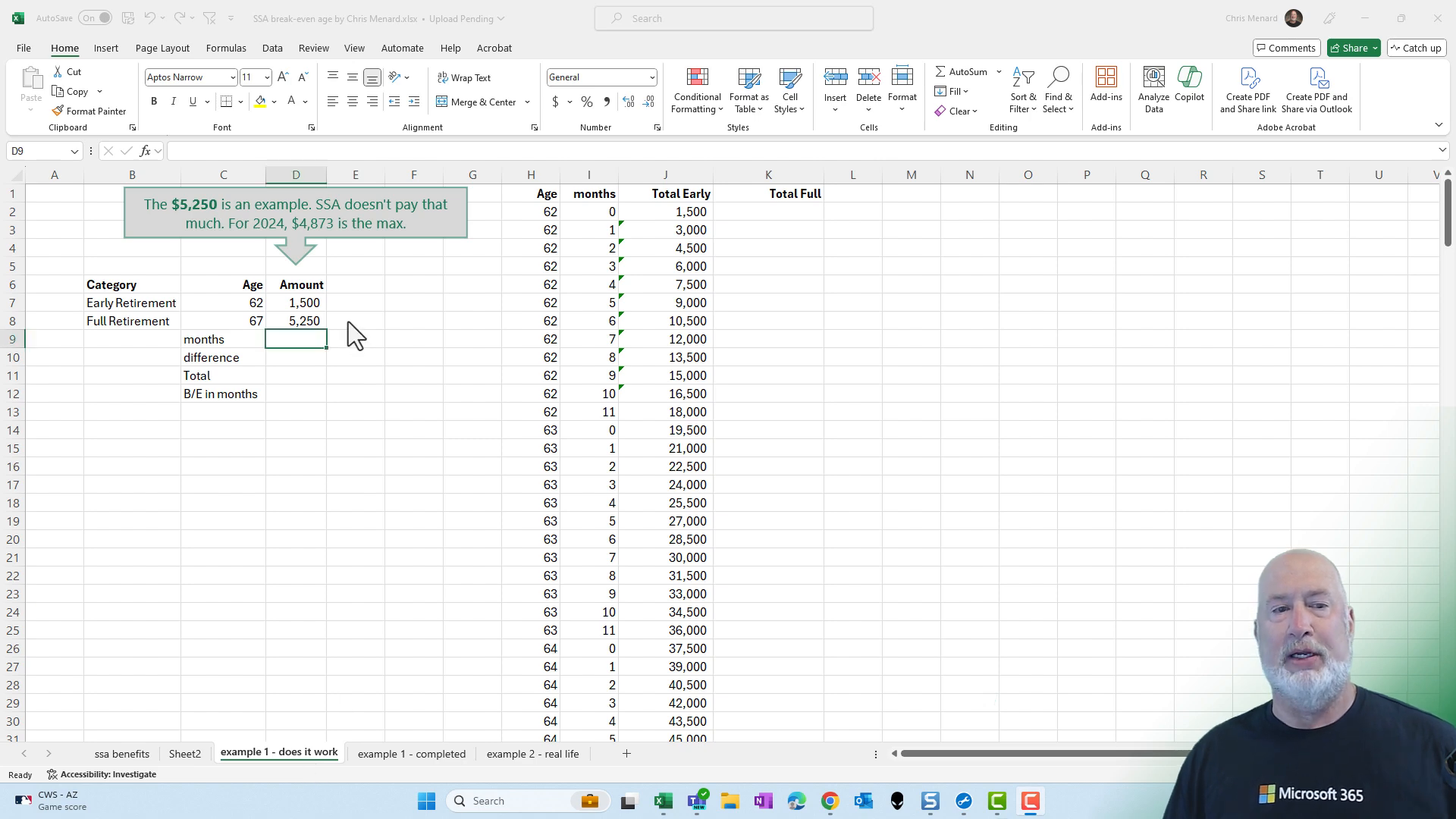Toggle italic formatting
This screenshot has width=1456, height=819.
tap(173, 101)
